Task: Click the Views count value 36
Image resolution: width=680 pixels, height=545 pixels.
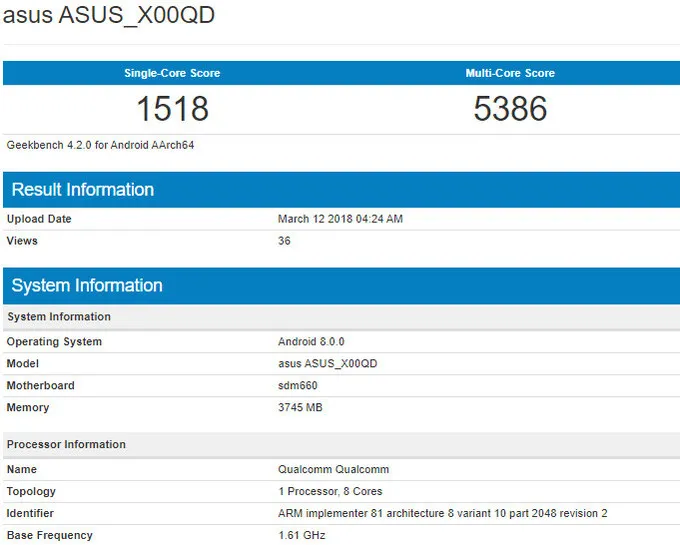Action: pyautogui.click(x=284, y=241)
